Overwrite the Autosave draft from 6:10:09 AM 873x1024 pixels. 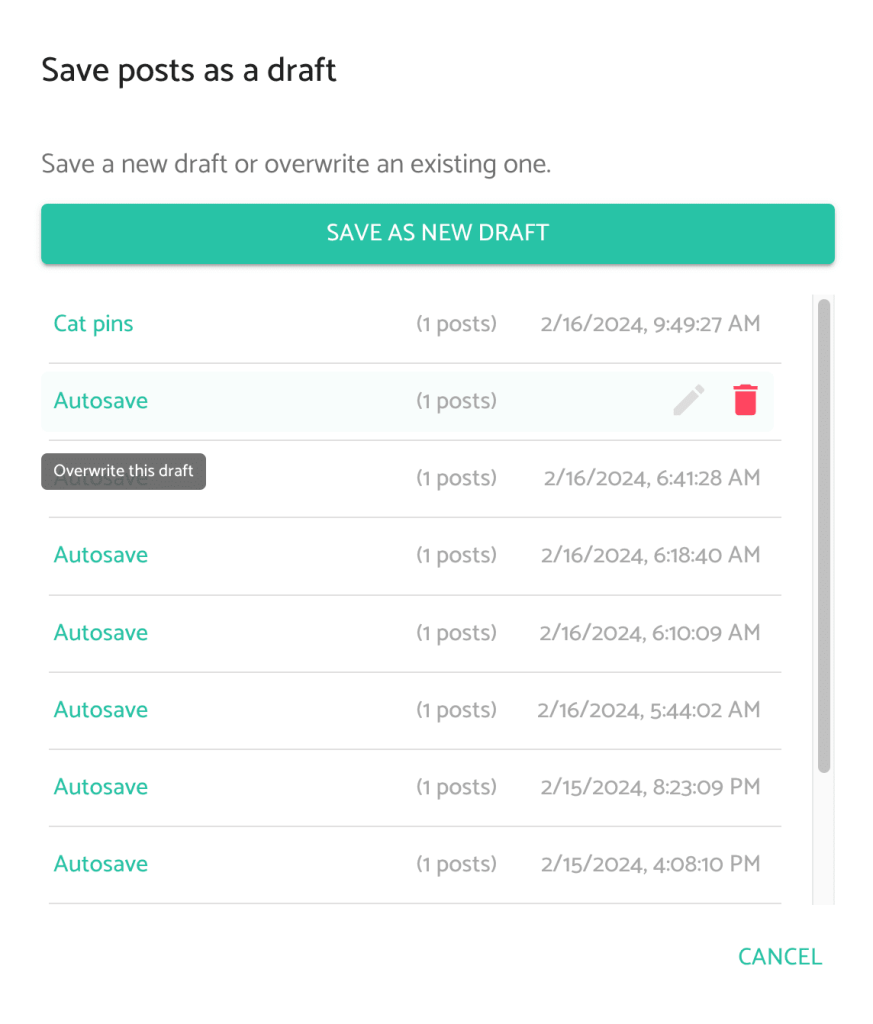[x=100, y=633]
